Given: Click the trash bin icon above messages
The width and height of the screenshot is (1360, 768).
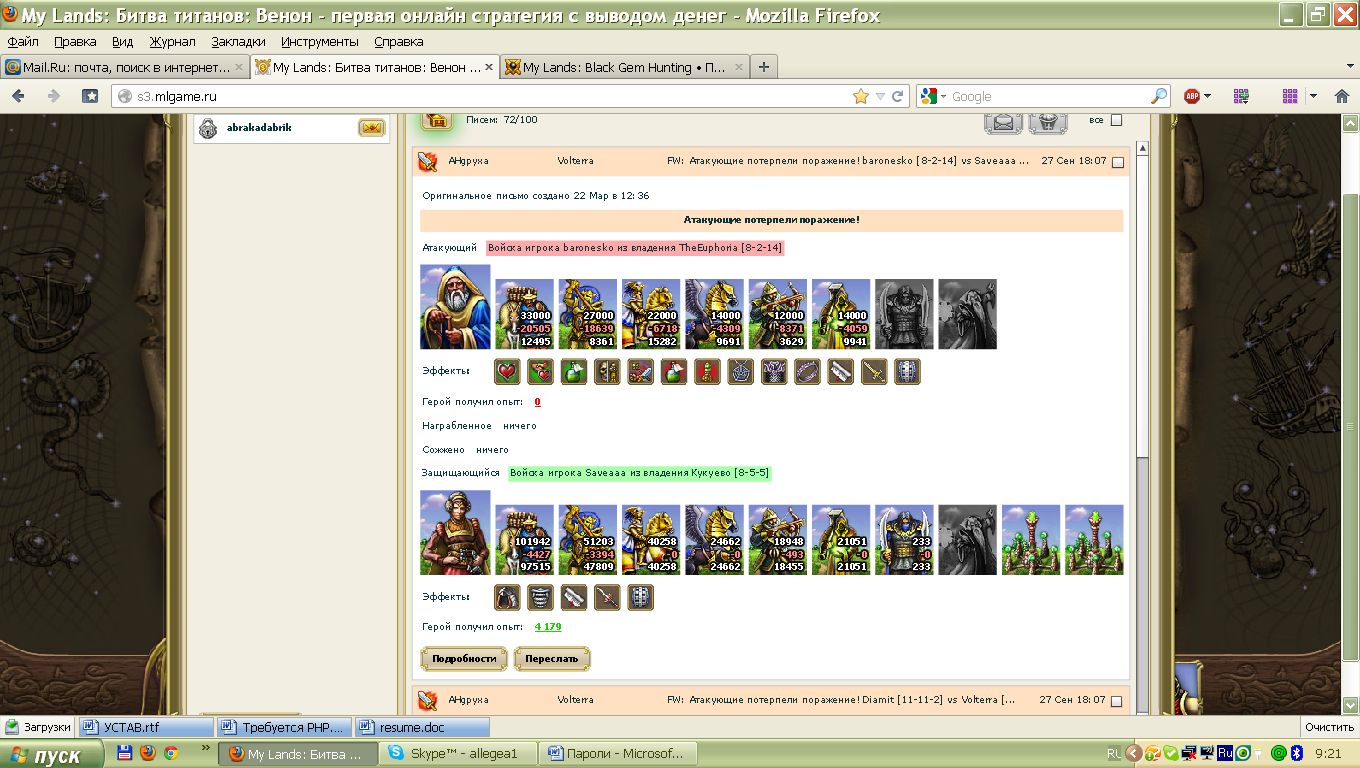Looking at the screenshot, I should coord(1048,122).
